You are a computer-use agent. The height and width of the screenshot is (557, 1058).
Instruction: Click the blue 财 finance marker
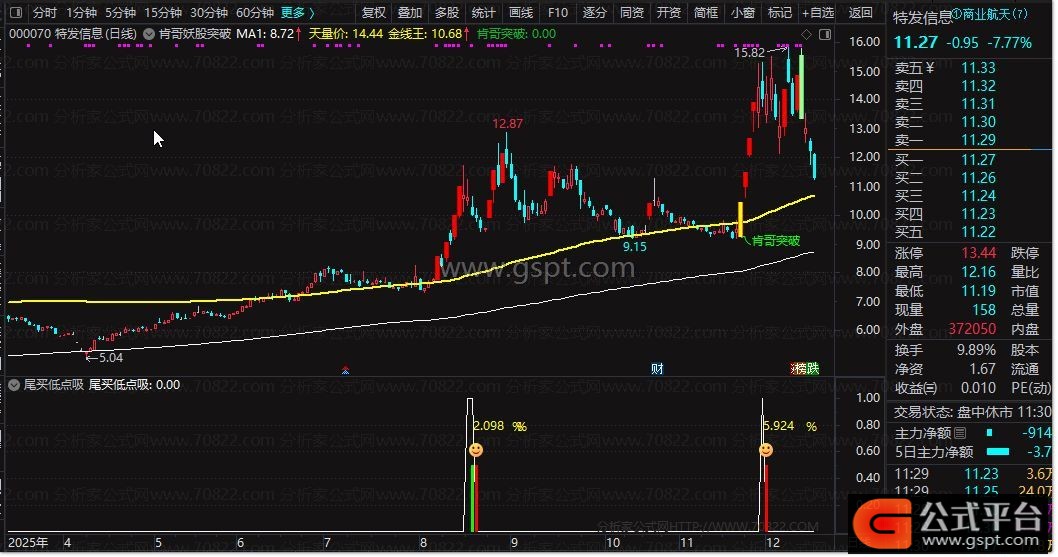click(x=657, y=368)
